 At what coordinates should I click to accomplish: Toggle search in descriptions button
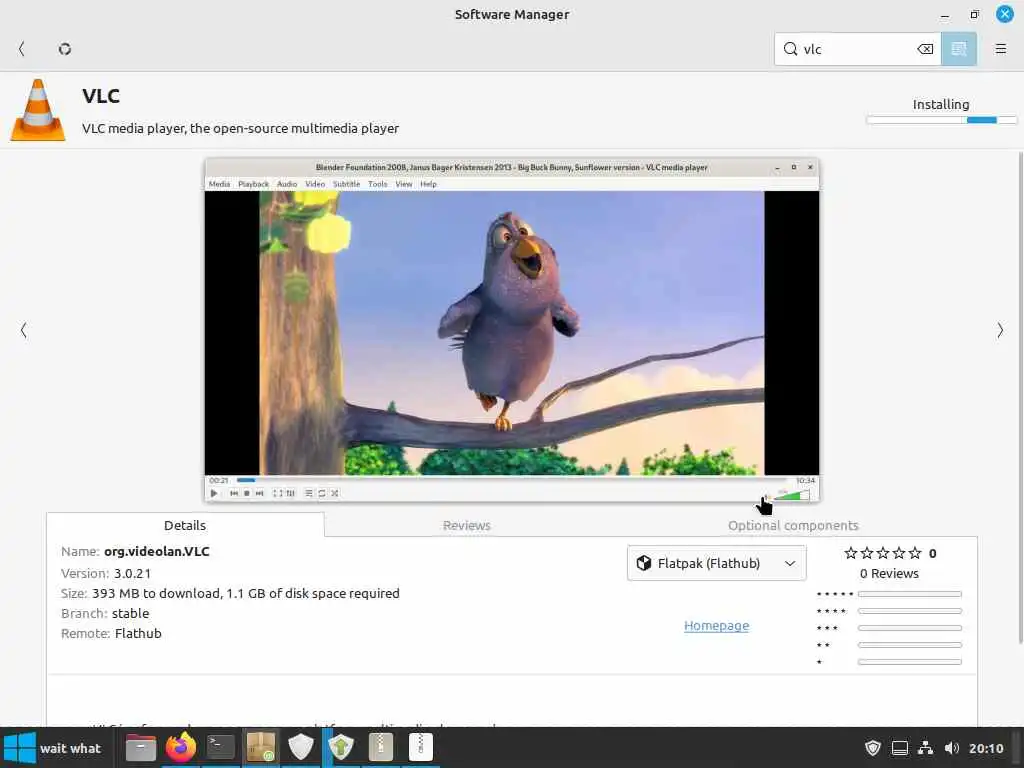coord(959,49)
